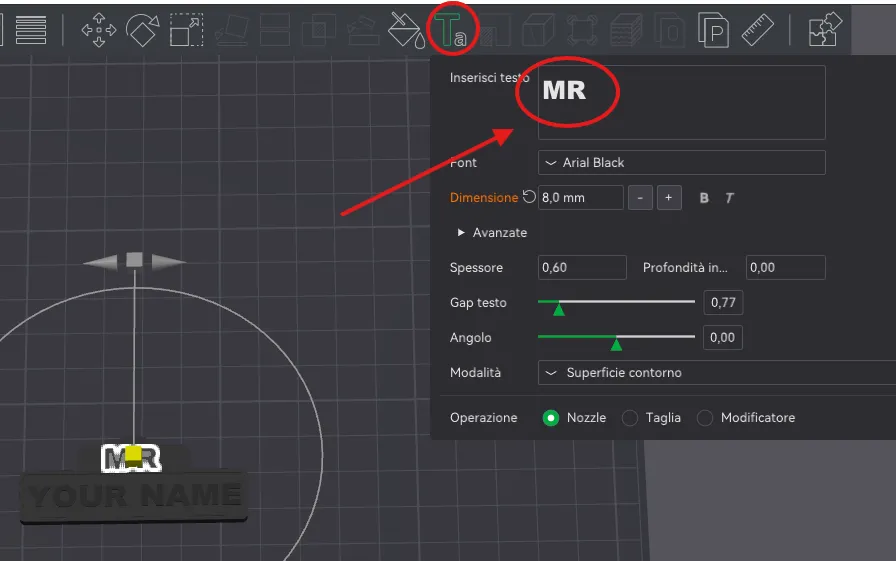Click the pages icon marked with P

coord(713,31)
